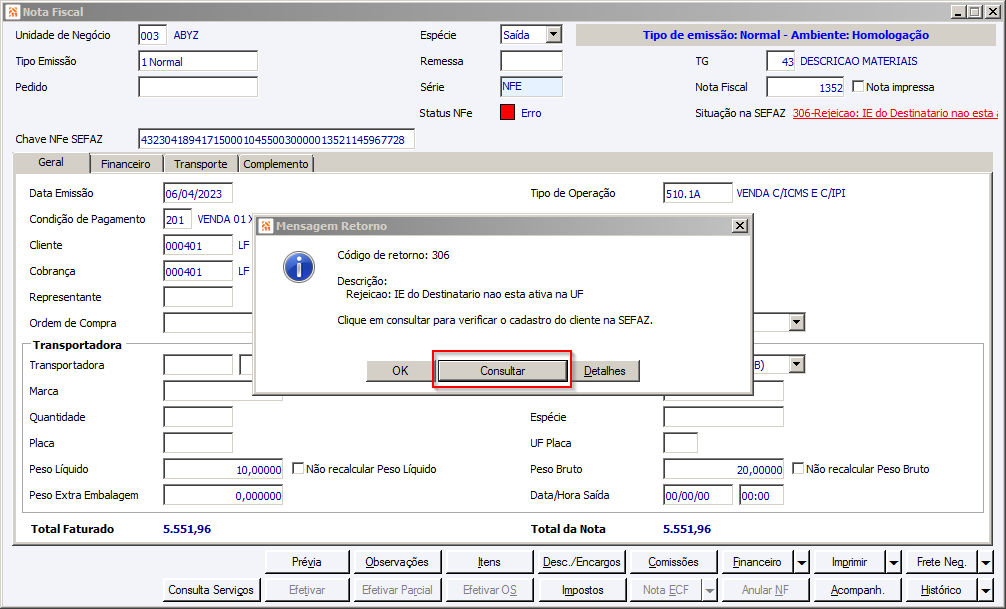Click the Desc./Encargos button

(581, 562)
